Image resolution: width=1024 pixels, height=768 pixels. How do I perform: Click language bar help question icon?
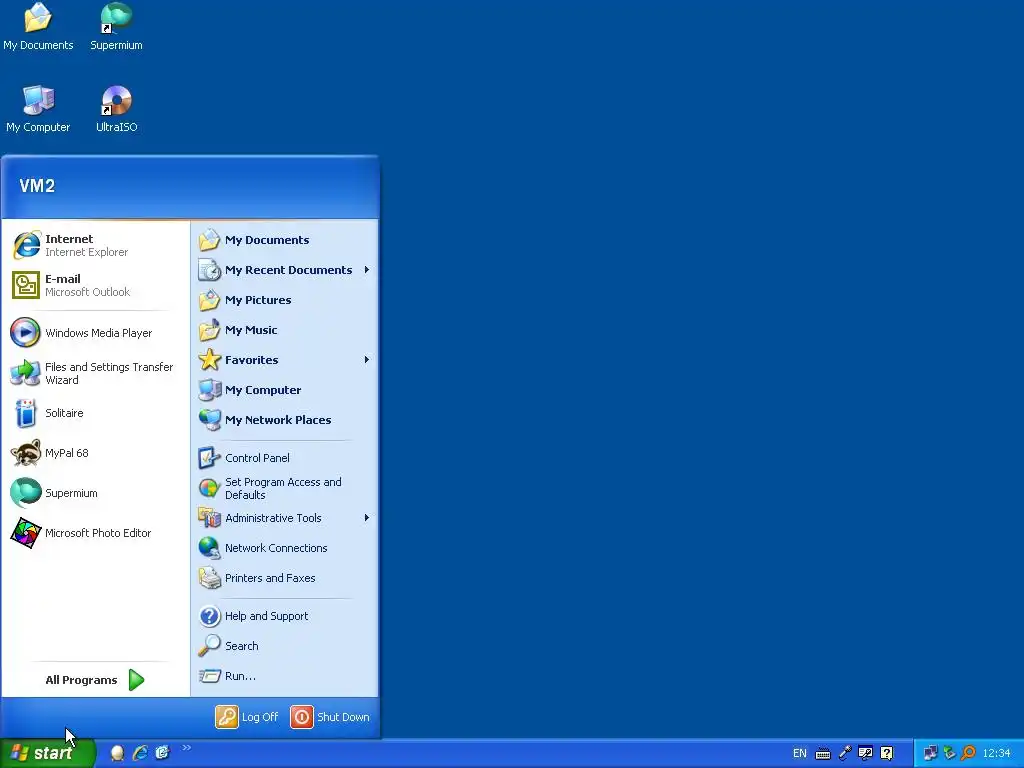[x=886, y=753]
